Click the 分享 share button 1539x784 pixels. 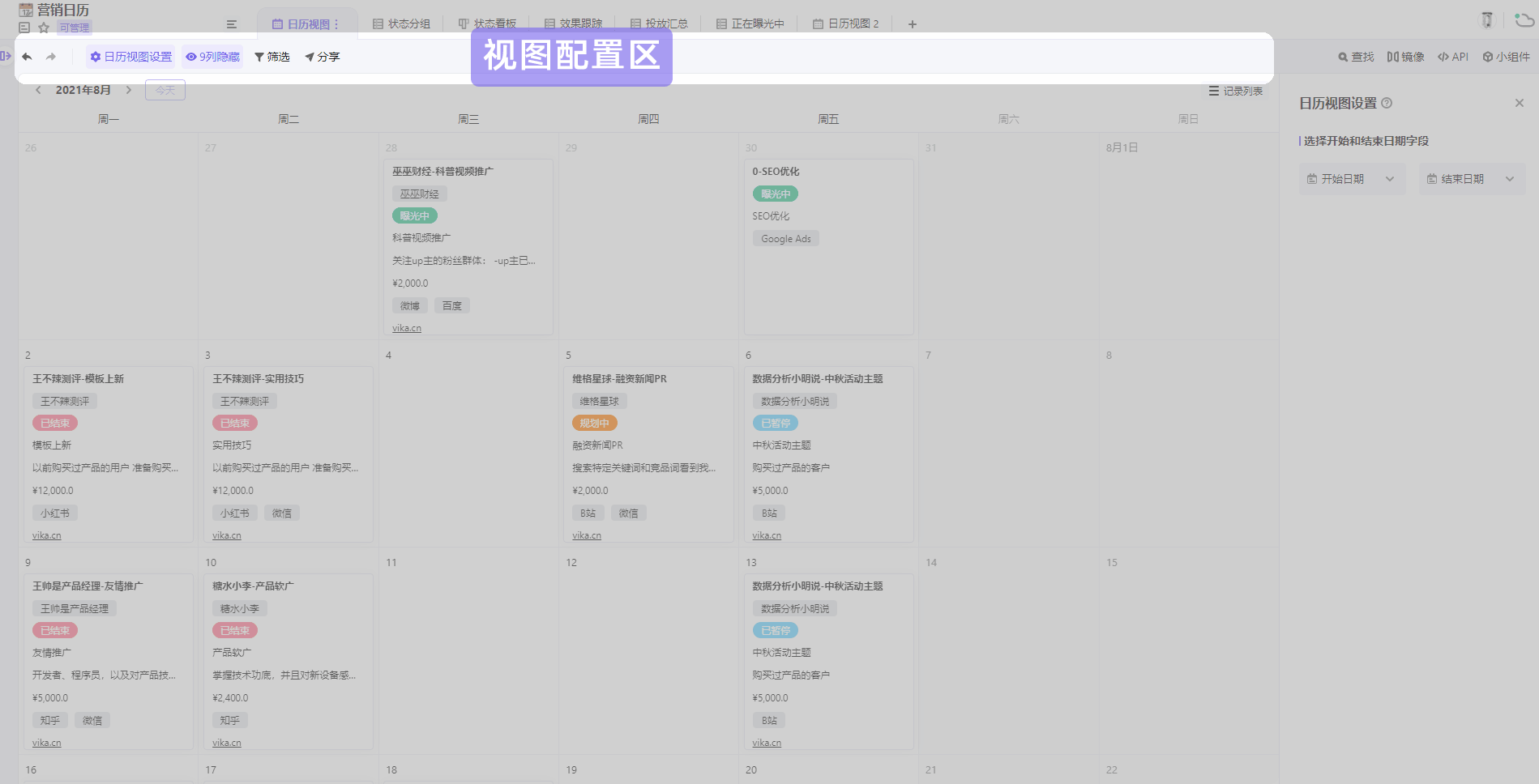click(x=323, y=57)
